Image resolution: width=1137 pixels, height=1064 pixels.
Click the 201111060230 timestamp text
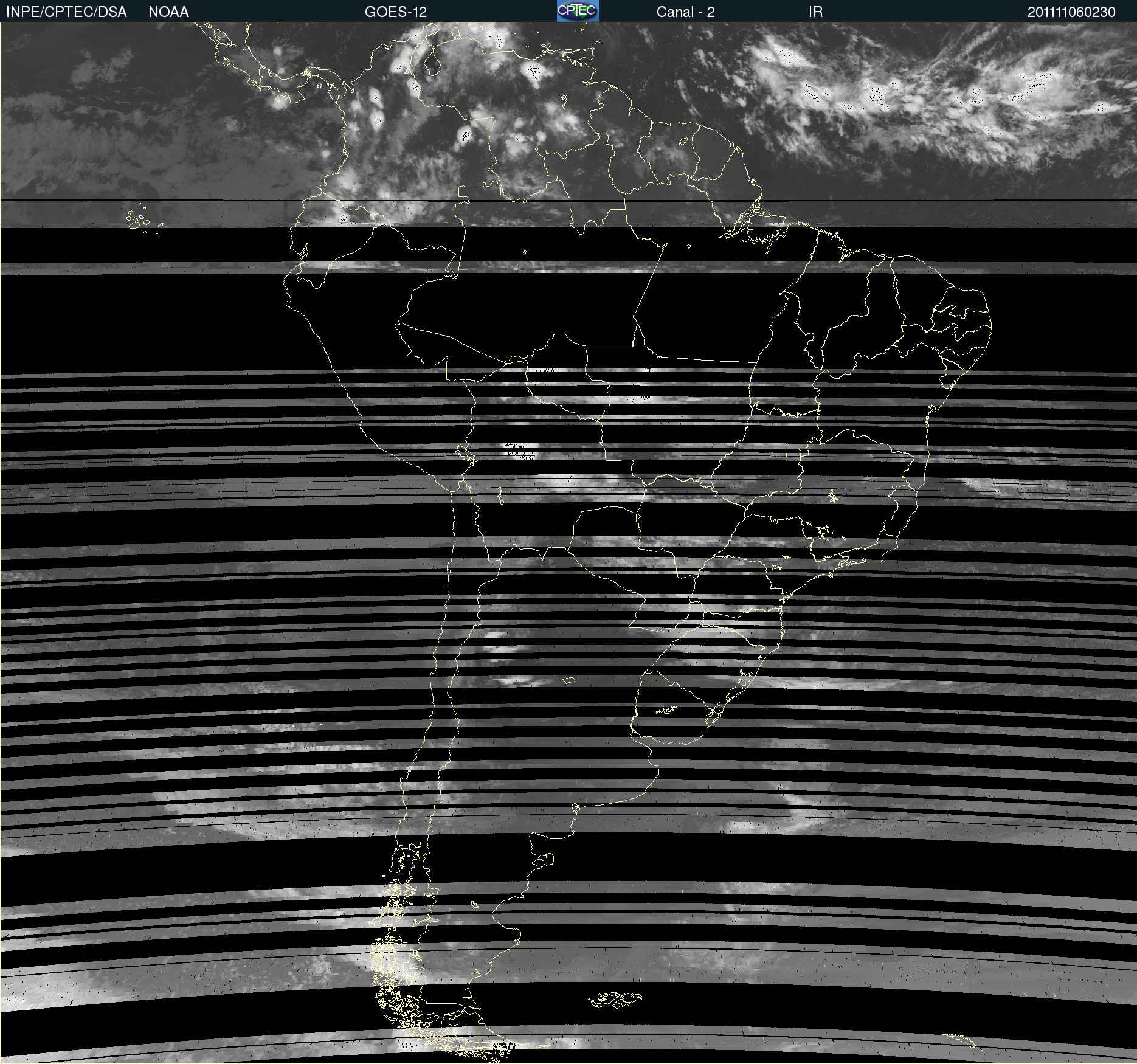coord(1071,12)
